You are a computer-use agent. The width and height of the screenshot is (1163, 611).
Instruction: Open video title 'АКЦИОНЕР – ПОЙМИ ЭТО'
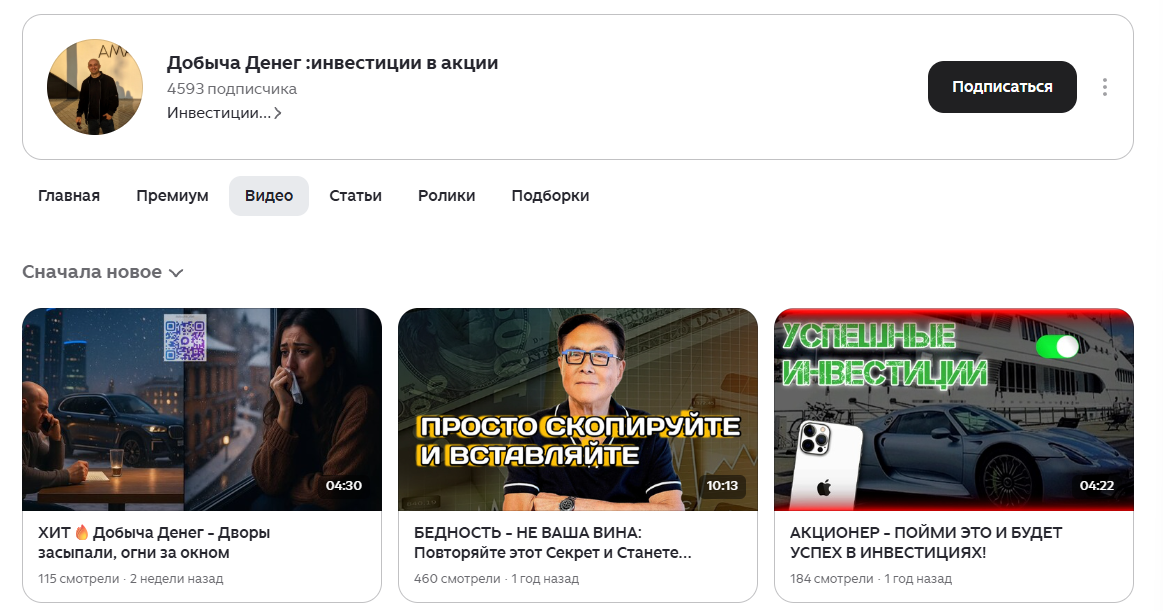(926, 543)
